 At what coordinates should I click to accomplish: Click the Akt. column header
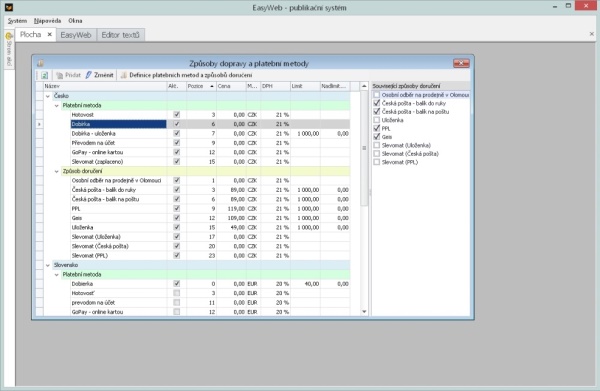[x=176, y=86]
